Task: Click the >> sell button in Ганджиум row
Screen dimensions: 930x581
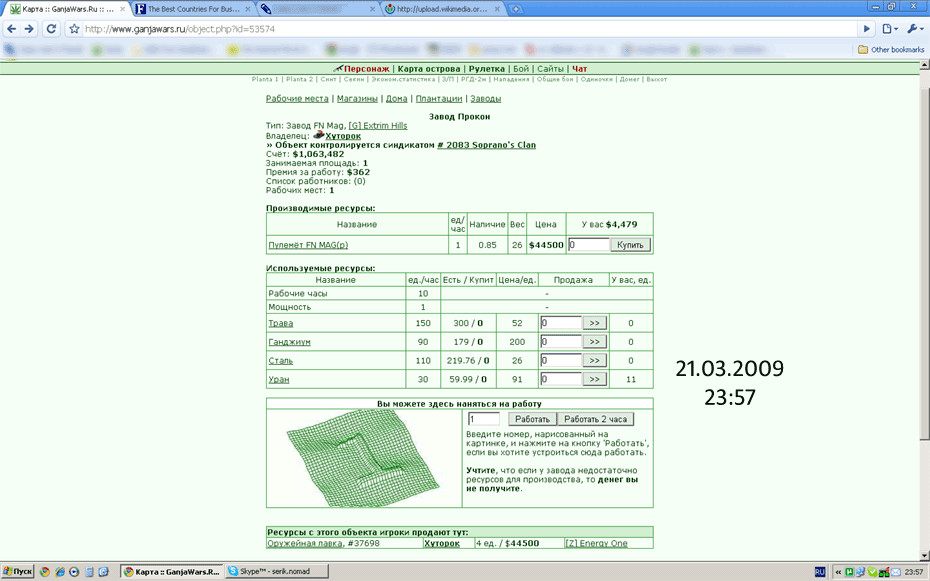Action: pyautogui.click(x=594, y=341)
